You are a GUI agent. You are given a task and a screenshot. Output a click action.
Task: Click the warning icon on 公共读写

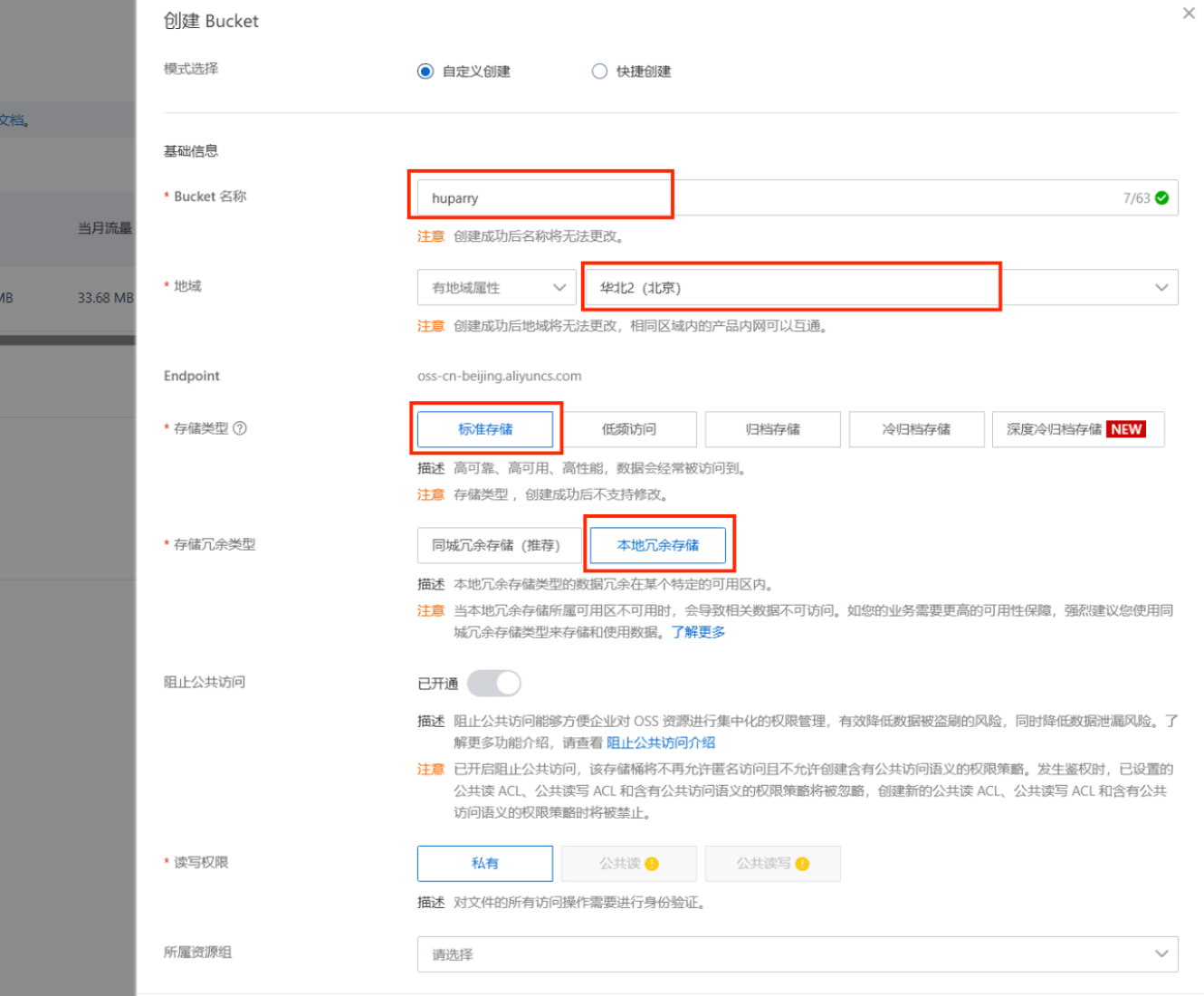(x=802, y=864)
